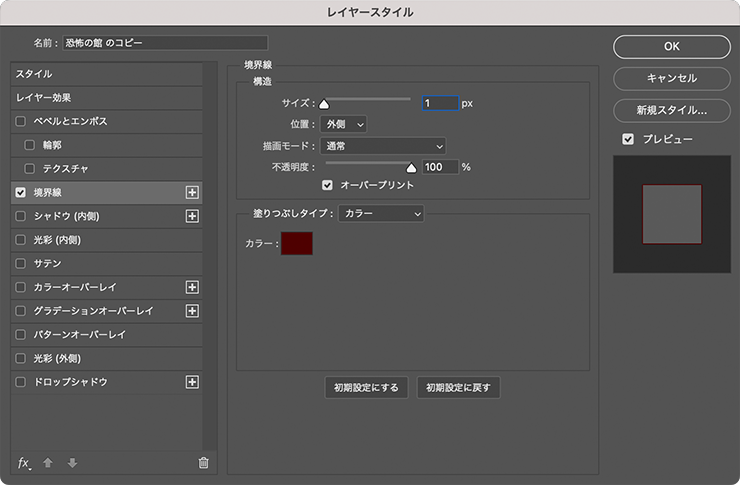This screenshot has width=740, height=485.
Task: Toggle the オーバープリント checkbox
Action: (327, 185)
